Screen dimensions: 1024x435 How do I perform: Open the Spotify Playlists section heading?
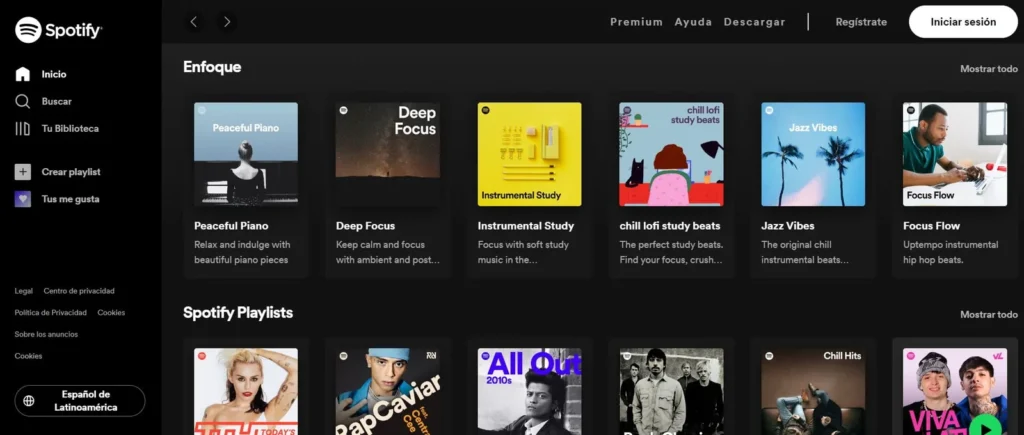(238, 313)
